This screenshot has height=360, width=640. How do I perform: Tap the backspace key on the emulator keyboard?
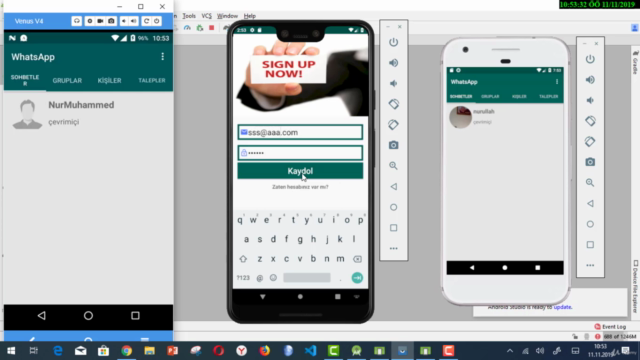tap(357, 259)
